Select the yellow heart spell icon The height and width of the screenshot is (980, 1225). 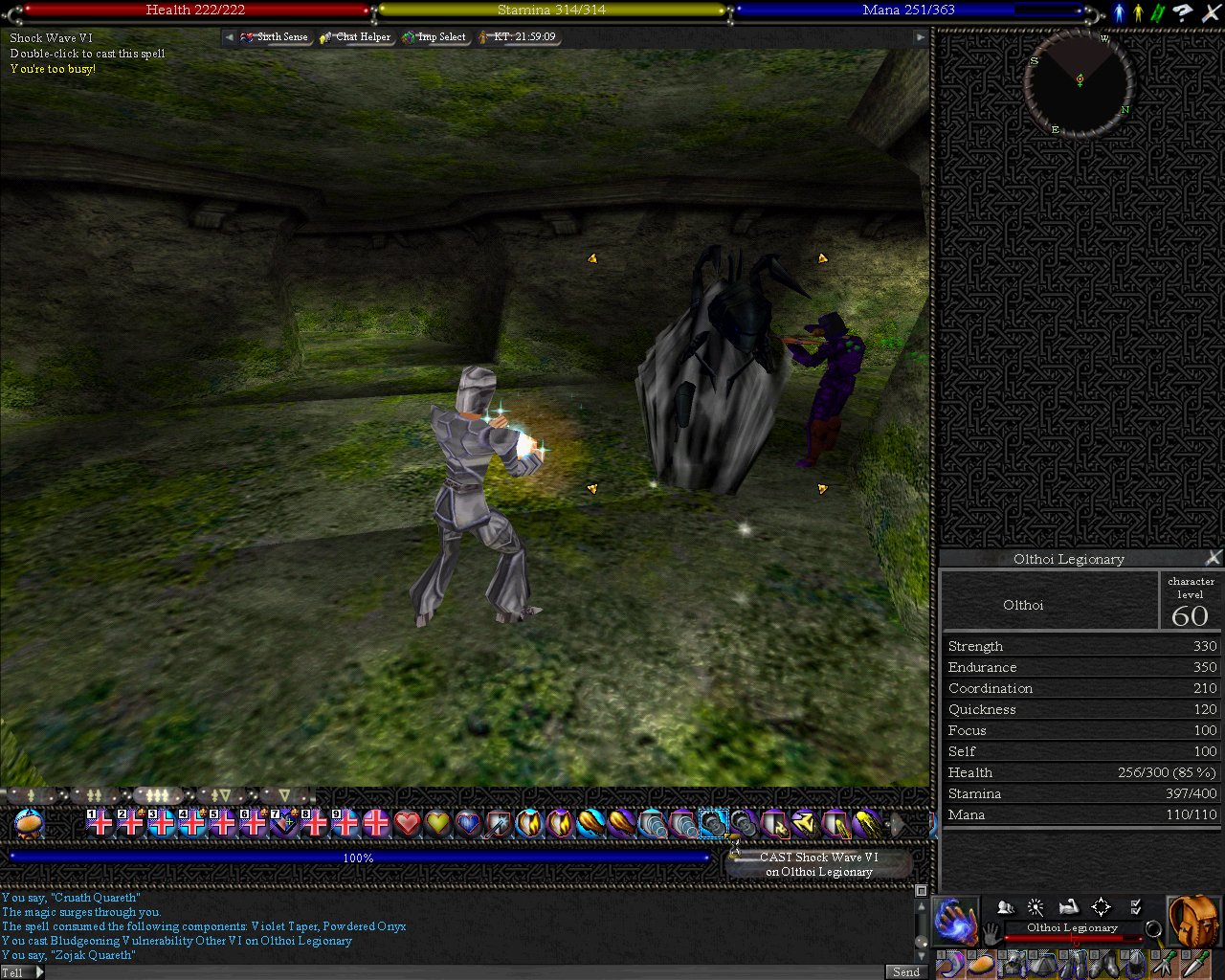[x=437, y=822]
